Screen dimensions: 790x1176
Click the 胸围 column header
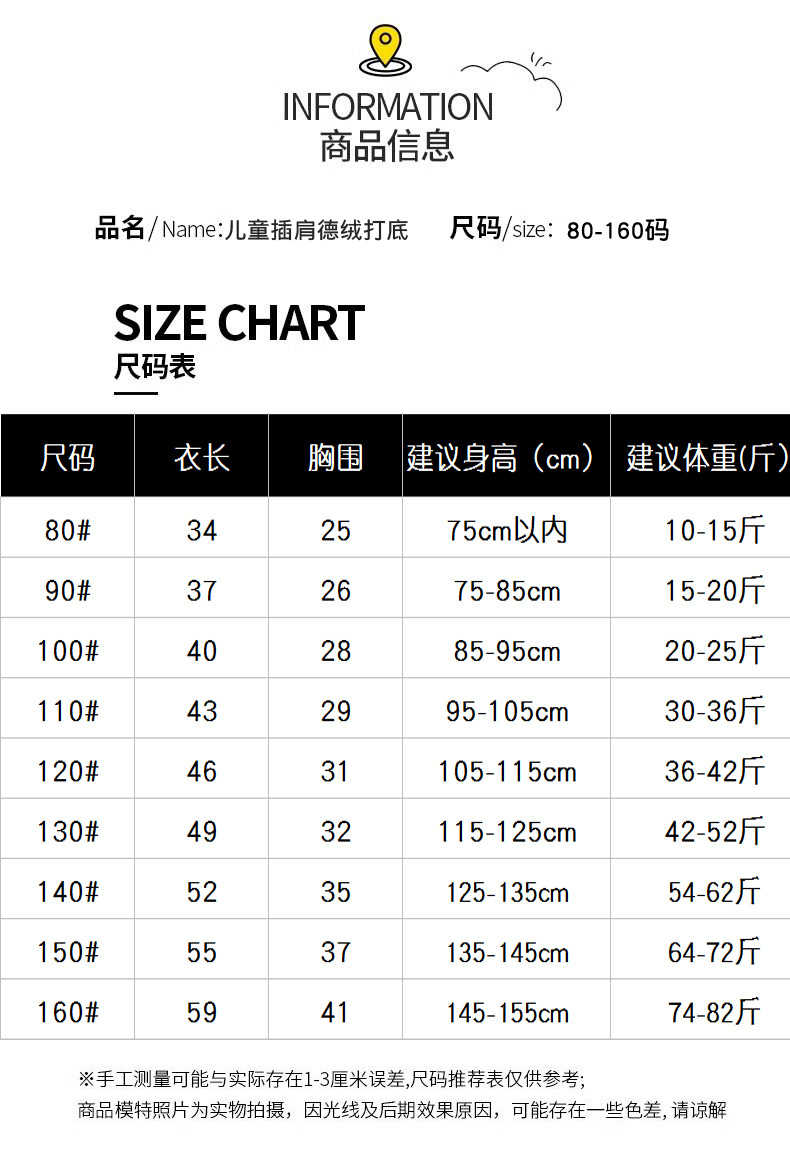[335, 458]
